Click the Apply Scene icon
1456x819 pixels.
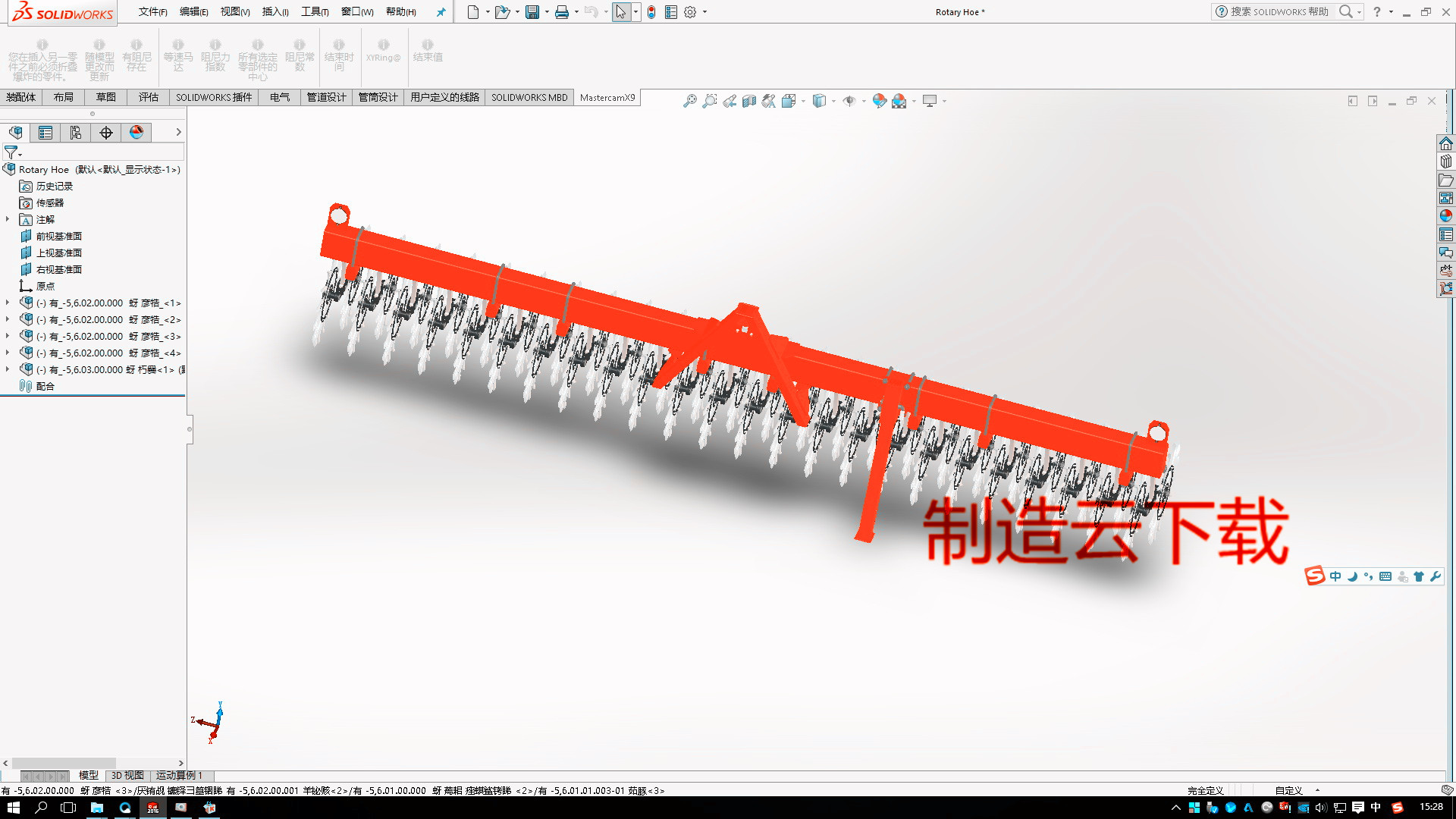click(899, 100)
